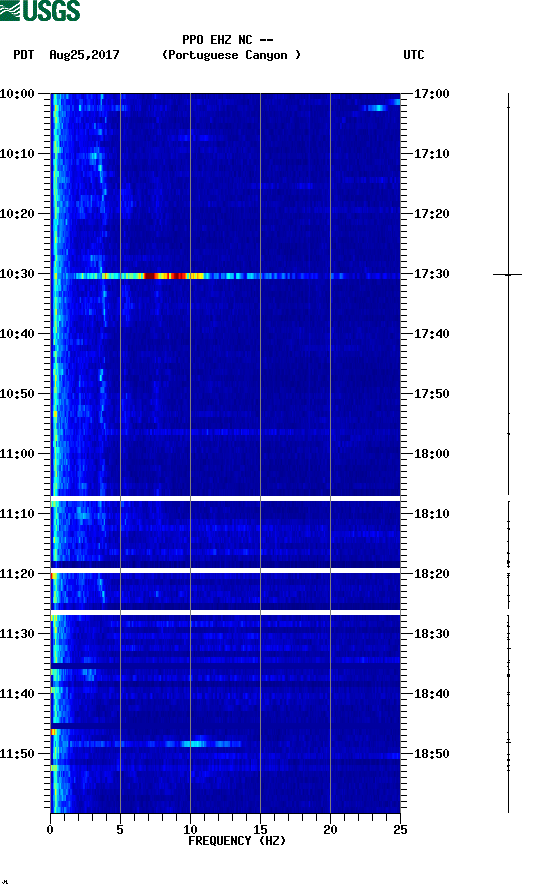Click the seismogram spike at 17:30
This screenshot has height=893, width=552.
tap(508, 275)
